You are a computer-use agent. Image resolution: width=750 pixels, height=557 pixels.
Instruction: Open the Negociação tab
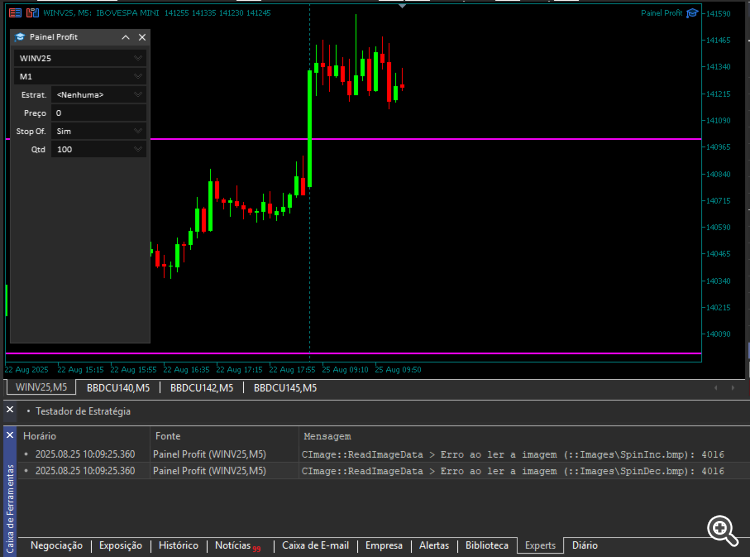pyautogui.click(x=56, y=546)
